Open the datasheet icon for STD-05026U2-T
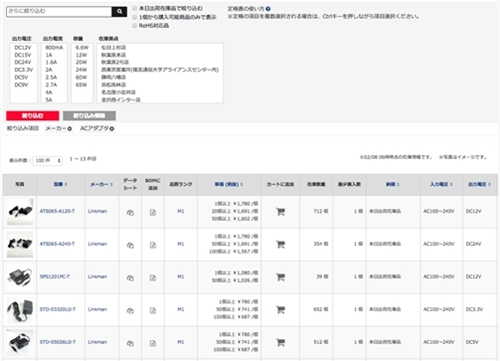 pos(130,343)
